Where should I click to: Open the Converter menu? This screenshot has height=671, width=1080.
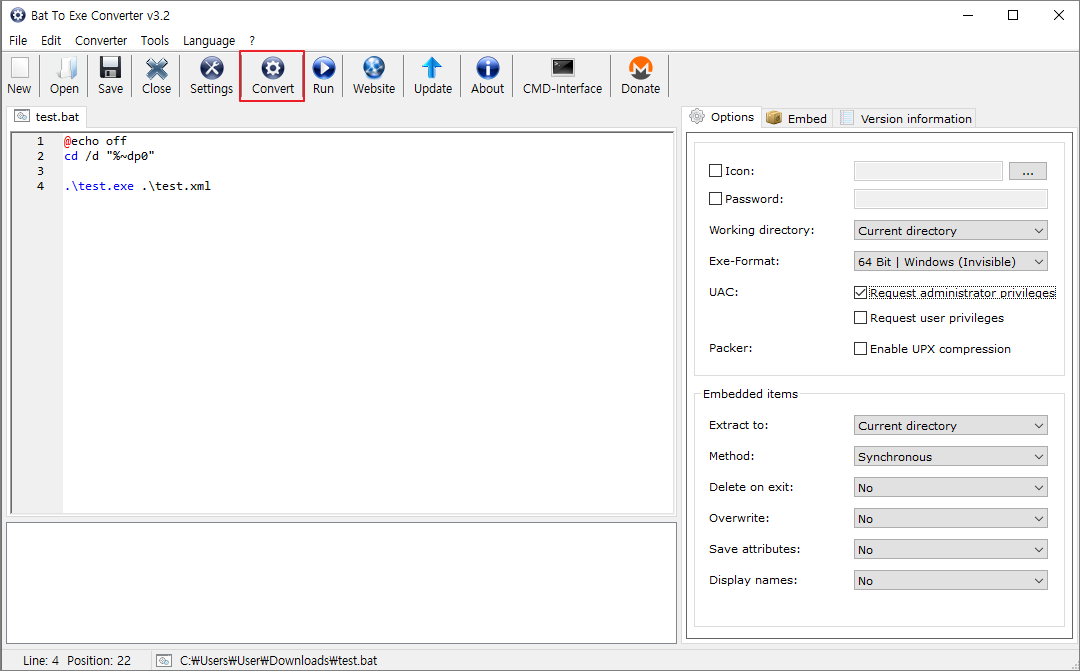click(x=101, y=41)
